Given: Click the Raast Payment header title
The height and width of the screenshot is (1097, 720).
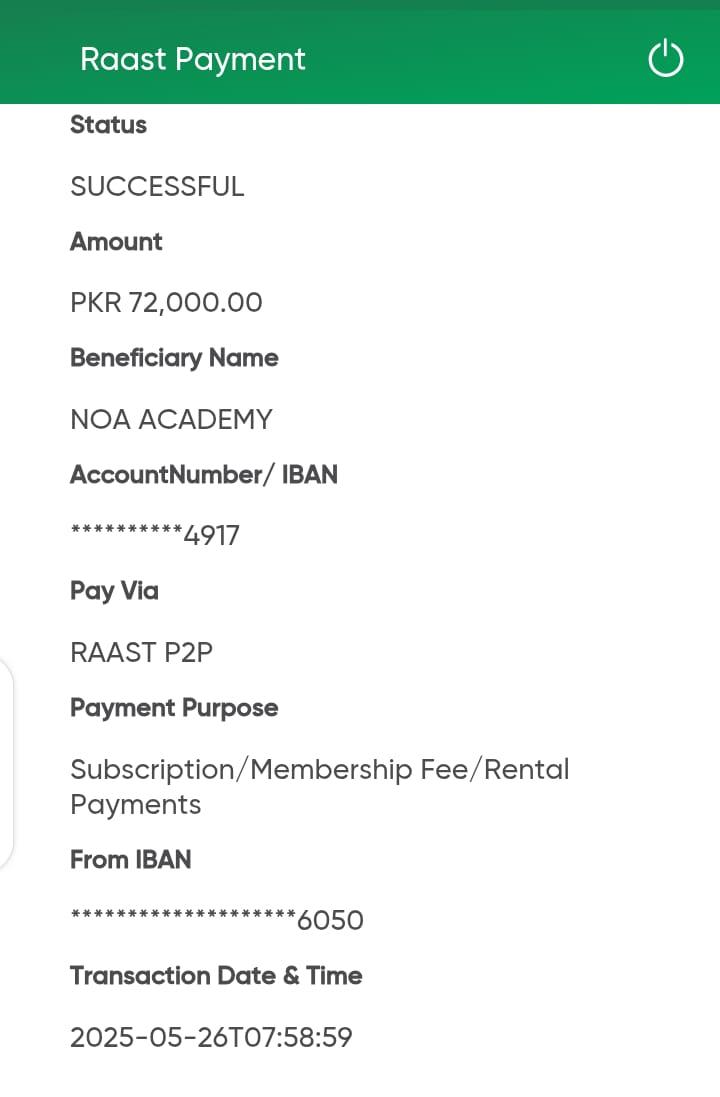Looking at the screenshot, I should (193, 59).
